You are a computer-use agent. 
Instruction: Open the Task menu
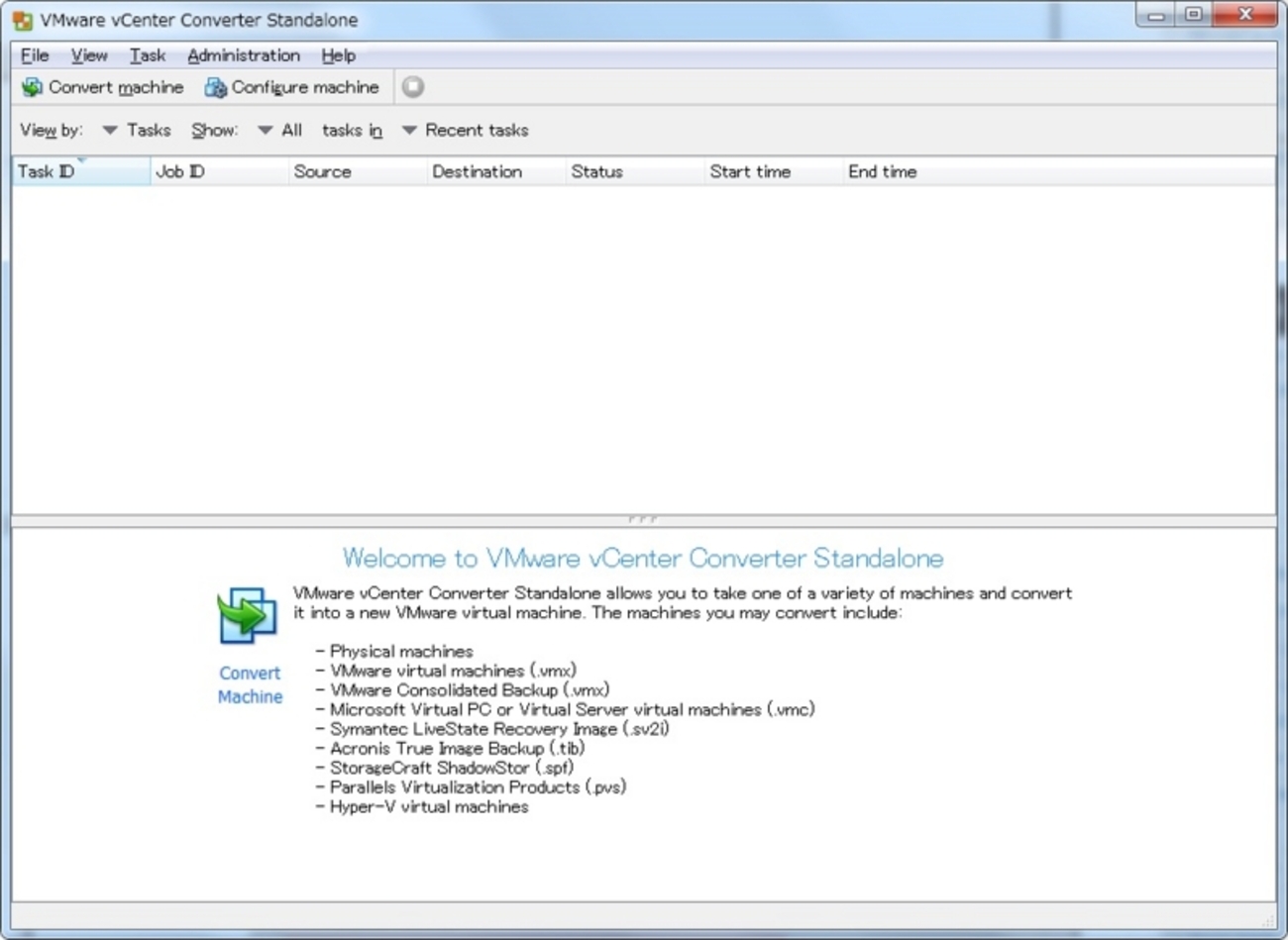(x=148, y=55)
